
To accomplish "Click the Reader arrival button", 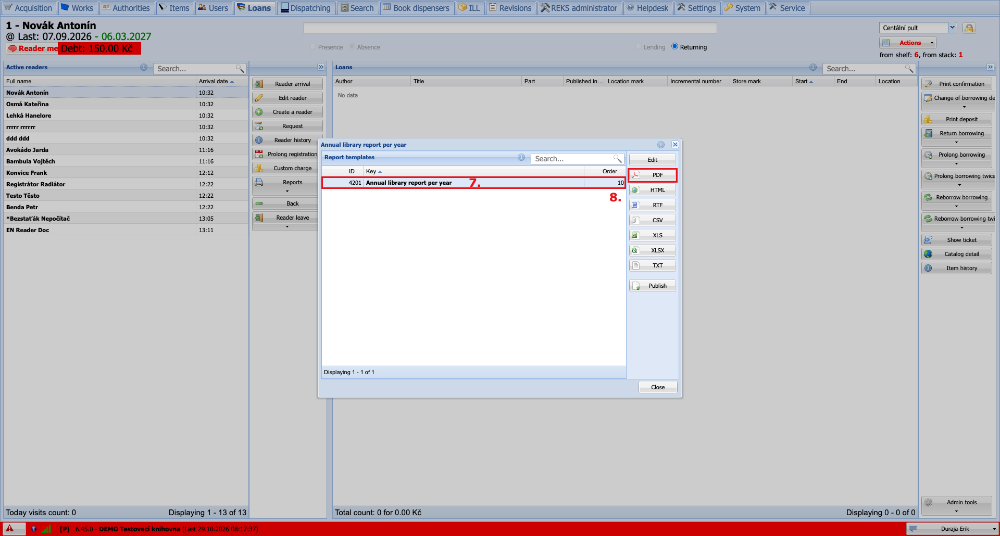I will click(287, 84).
